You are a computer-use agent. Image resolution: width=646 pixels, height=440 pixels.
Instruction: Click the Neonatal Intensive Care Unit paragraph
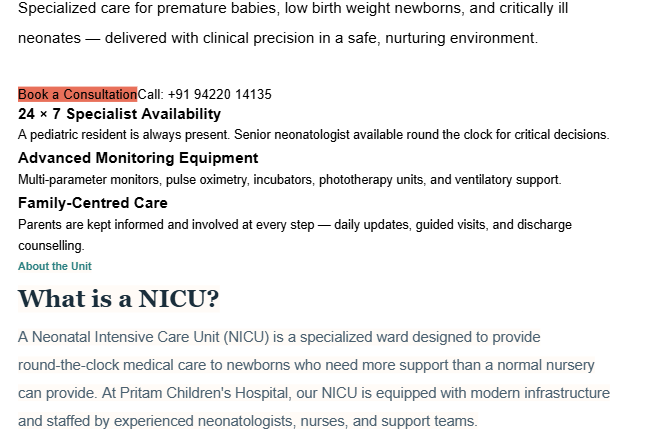tap(314, 379)
